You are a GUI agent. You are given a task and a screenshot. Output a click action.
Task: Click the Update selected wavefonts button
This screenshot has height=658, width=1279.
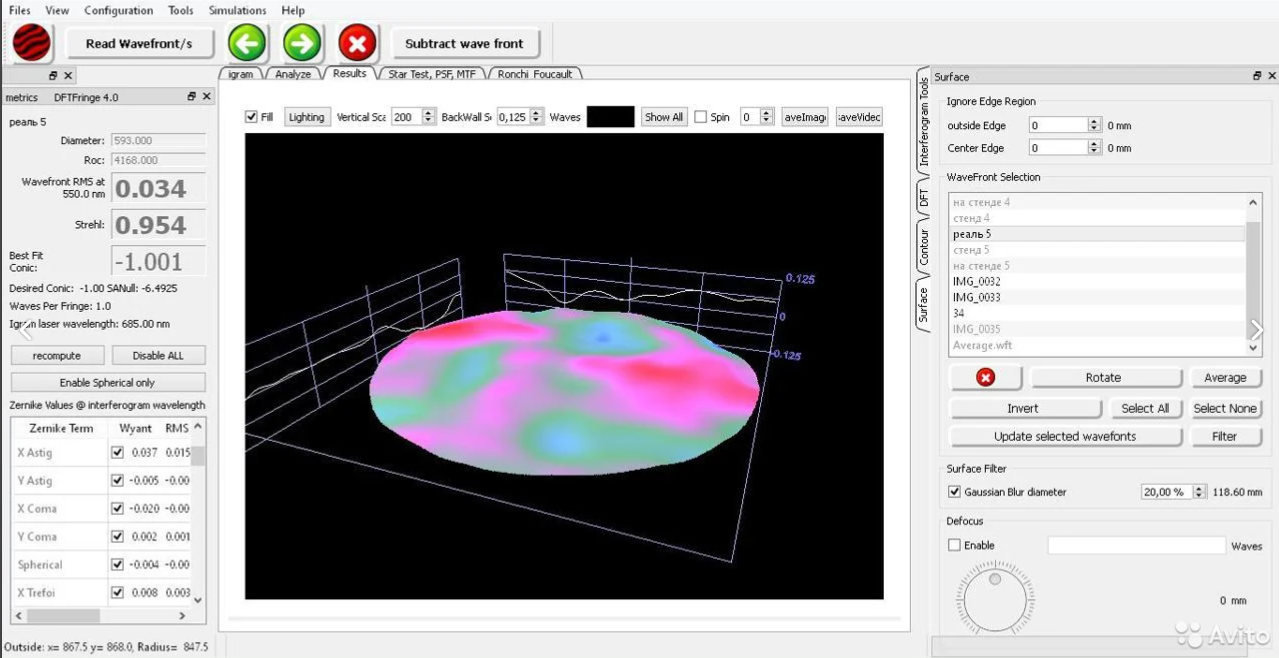pyautogui.click(x=1065, y=436)
